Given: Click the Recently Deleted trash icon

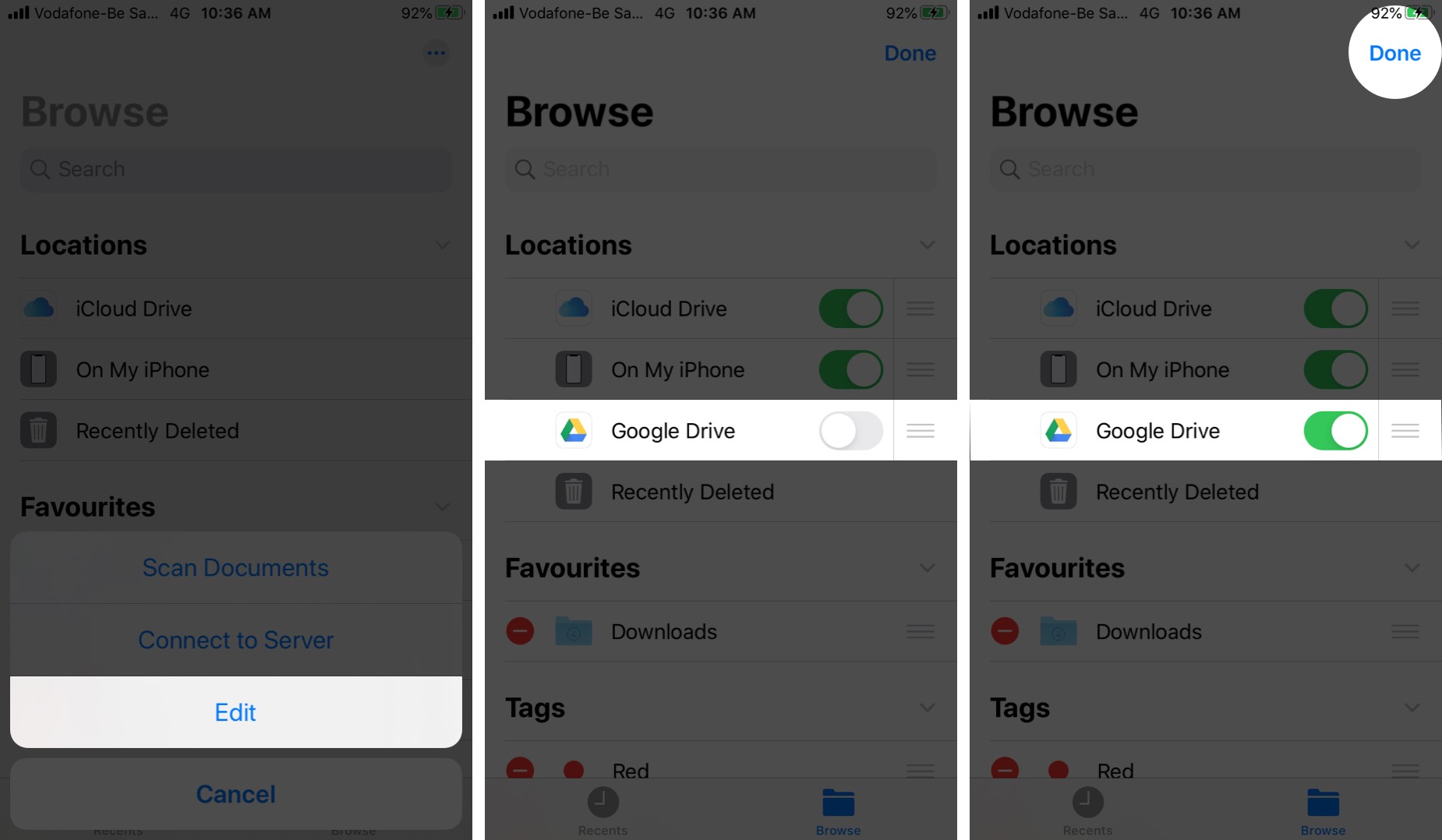Looking at the screenshot, I should click(x=574, y=492).
